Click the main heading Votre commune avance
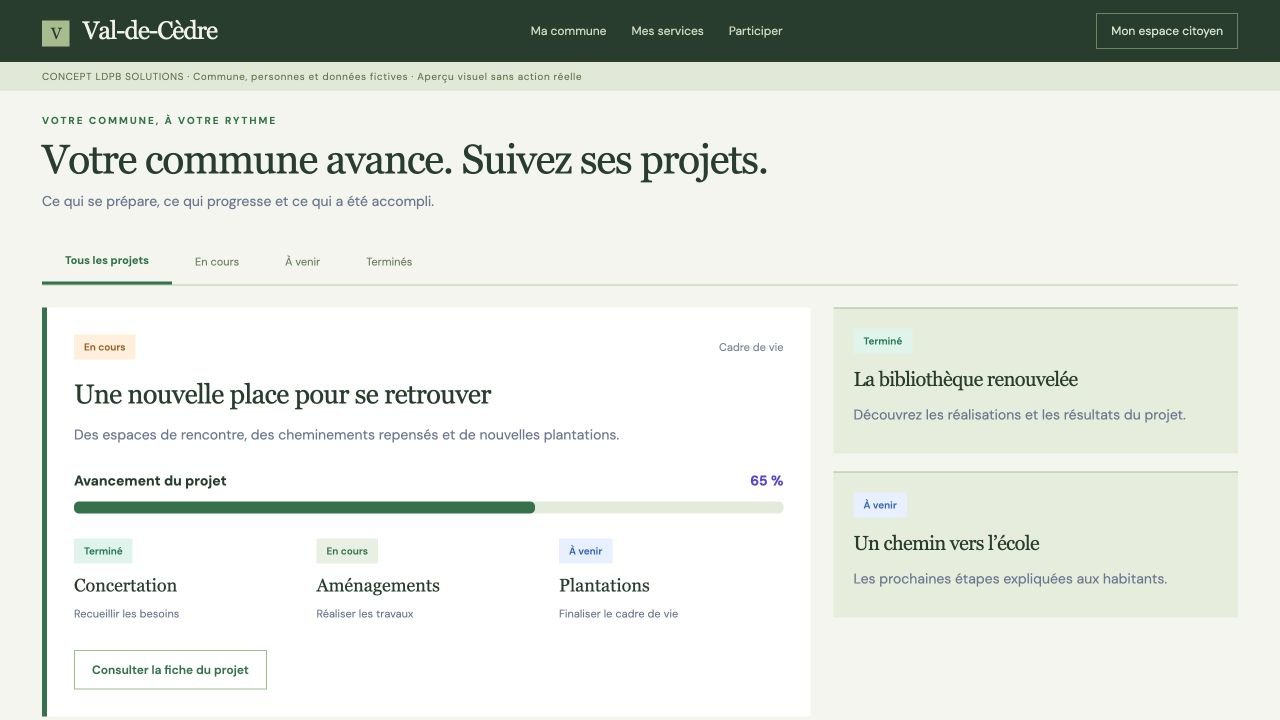The height and width of the screenshot is (720, 1280). [404, 160]
